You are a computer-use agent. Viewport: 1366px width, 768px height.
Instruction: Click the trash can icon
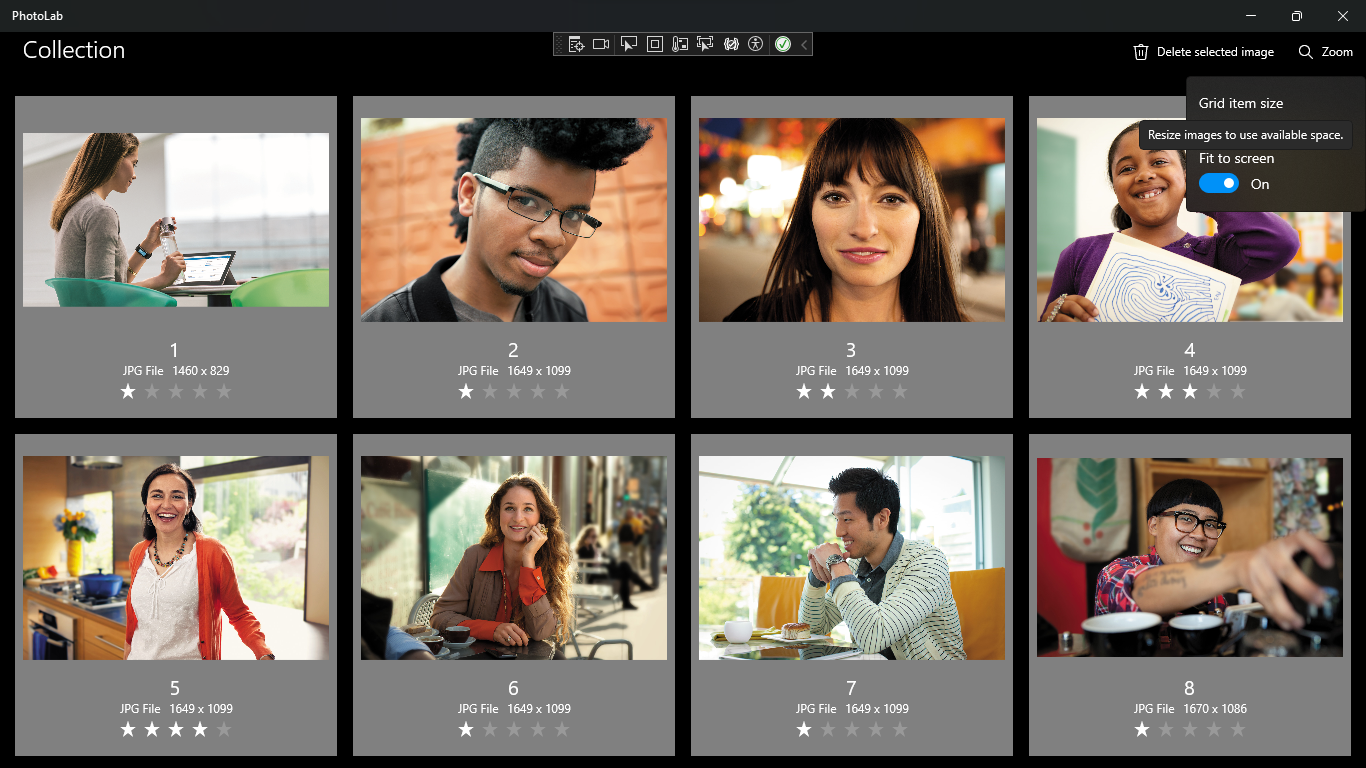[x=1140, y=52]
